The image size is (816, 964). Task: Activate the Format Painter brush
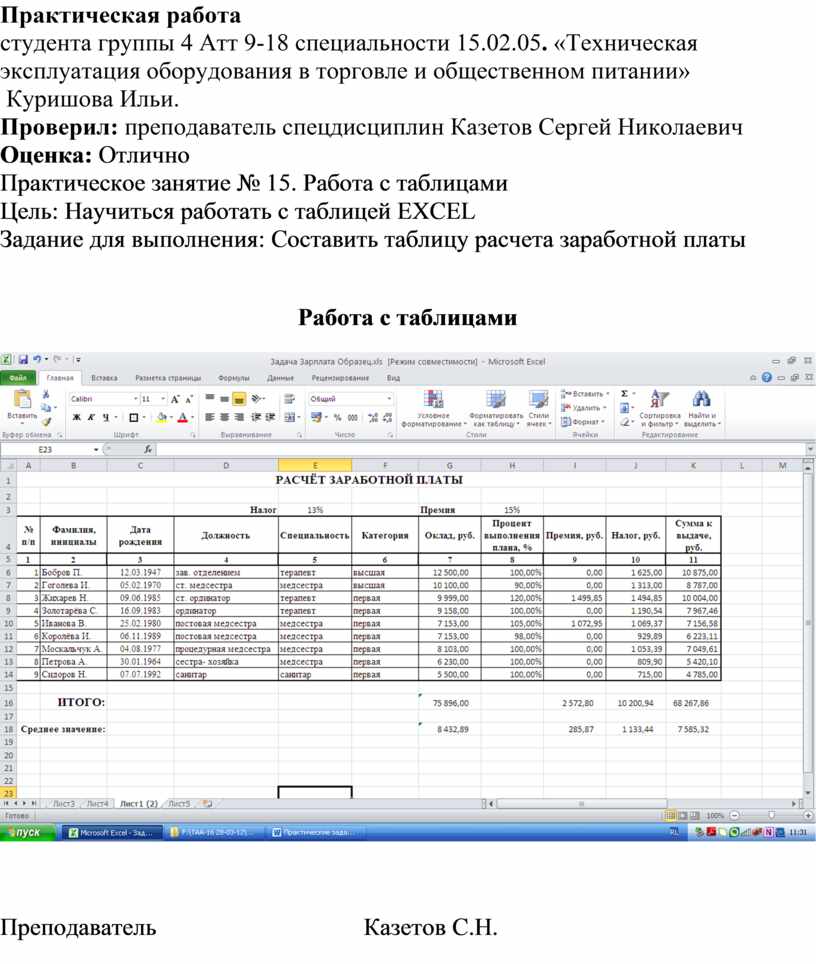(46, 421)
